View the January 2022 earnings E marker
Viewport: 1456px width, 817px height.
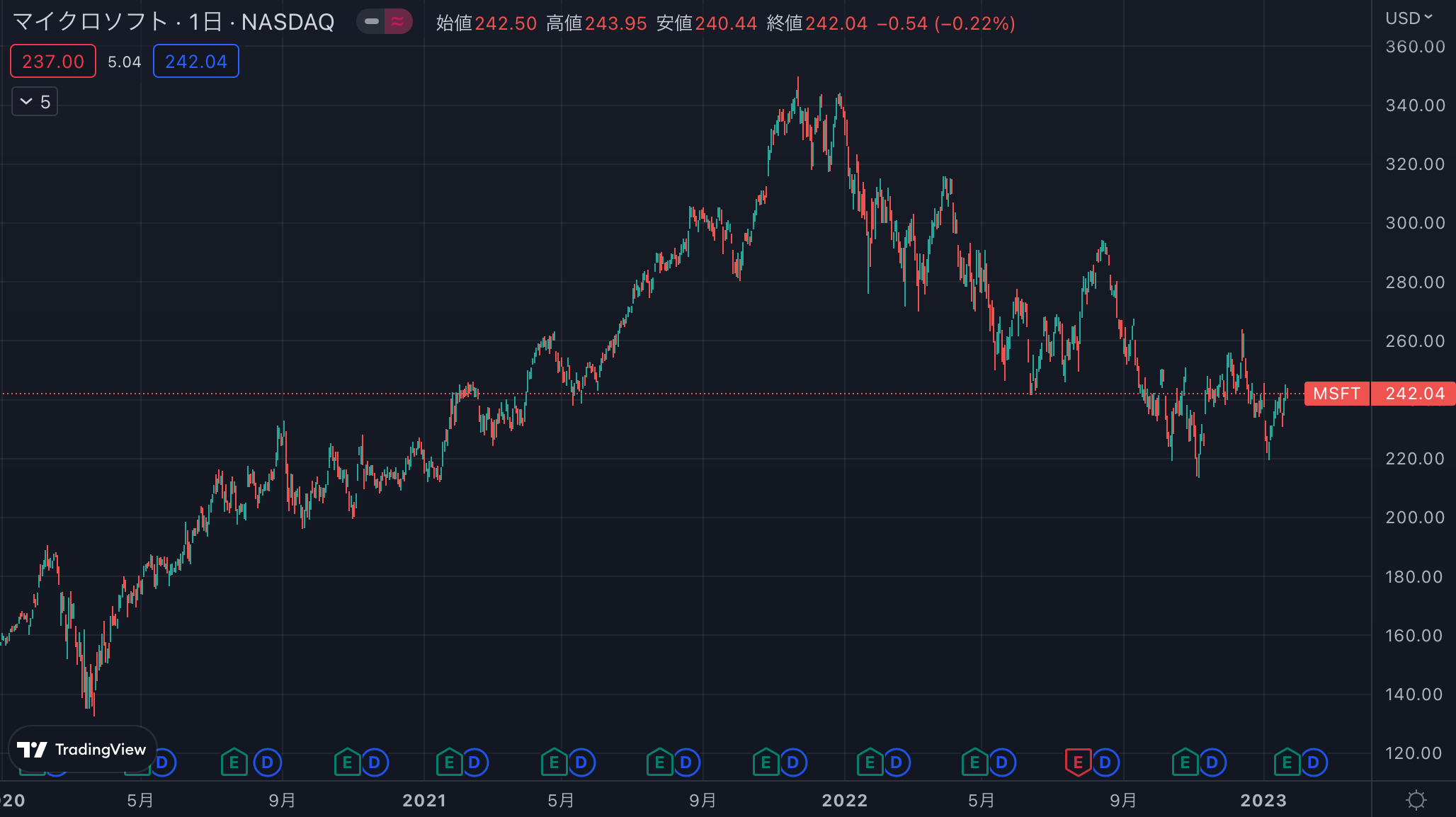tap(870, 762)
